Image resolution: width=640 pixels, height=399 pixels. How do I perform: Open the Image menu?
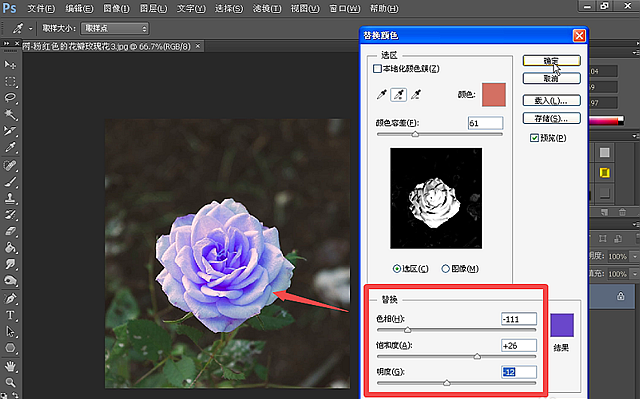(116, 8)
